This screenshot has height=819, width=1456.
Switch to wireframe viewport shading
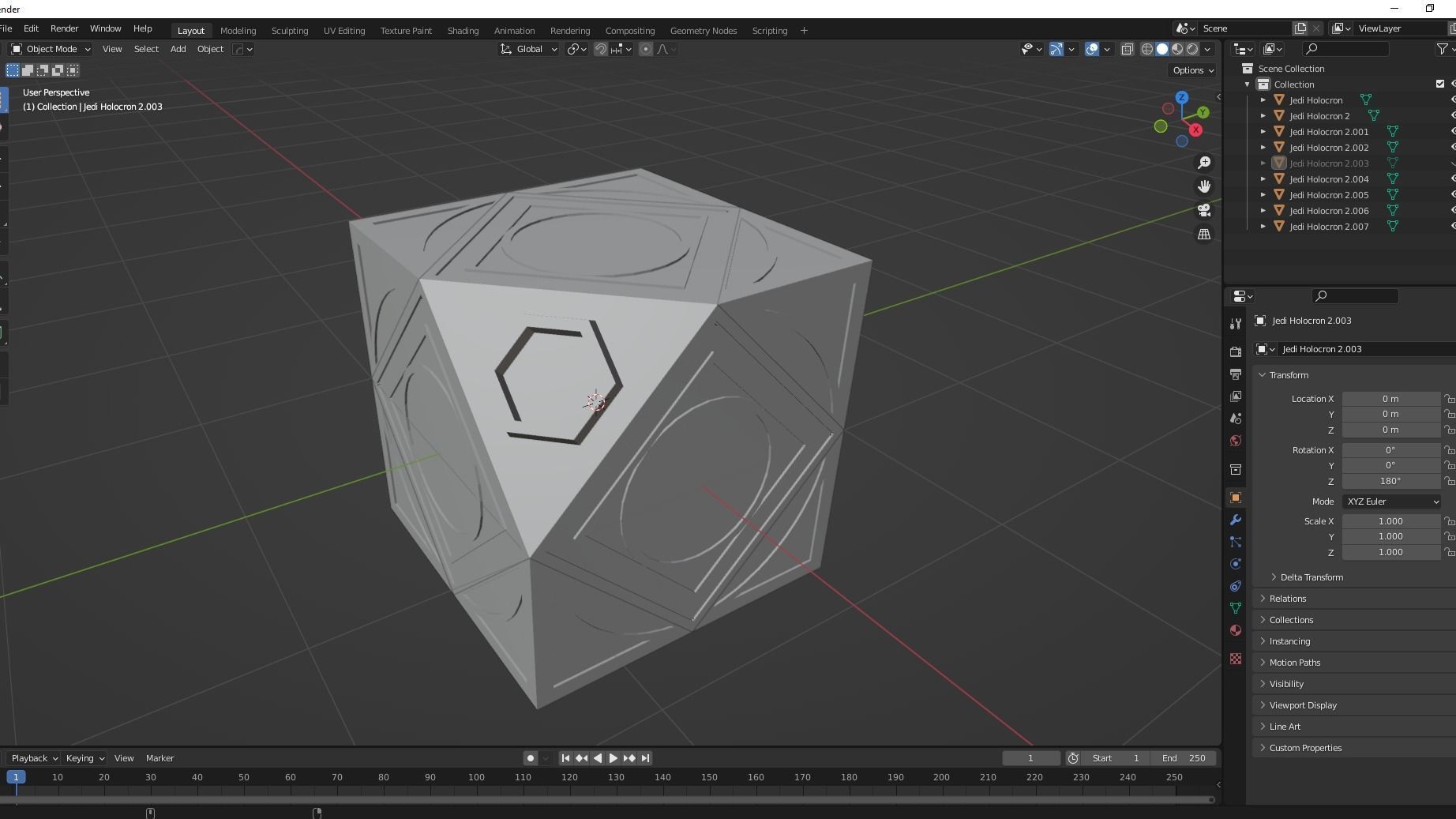pyautogui.click(x=1147, y=49)
